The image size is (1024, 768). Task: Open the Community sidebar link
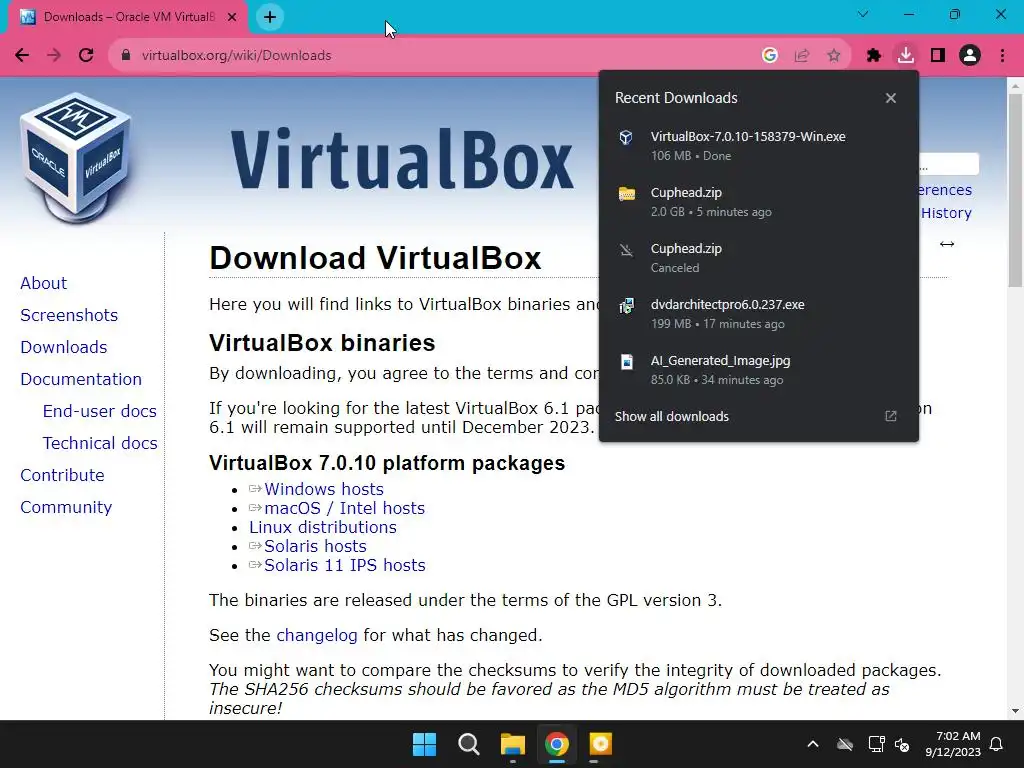point(66,507)
